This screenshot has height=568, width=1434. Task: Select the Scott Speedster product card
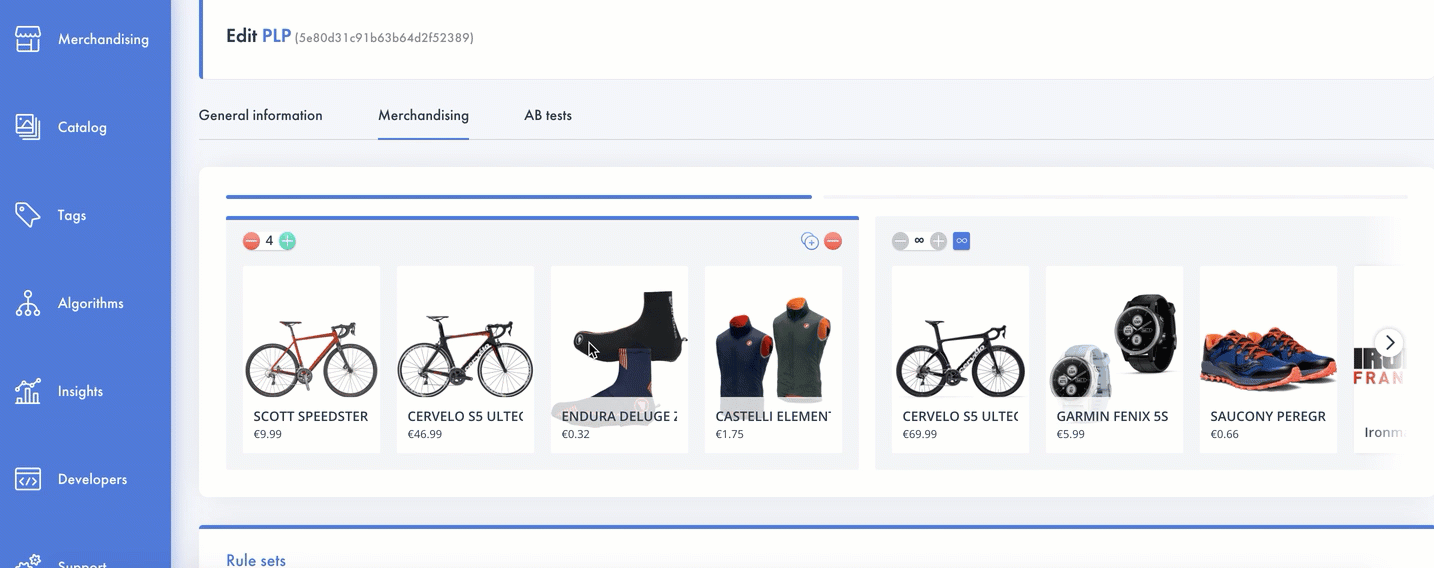pos(311,359)
